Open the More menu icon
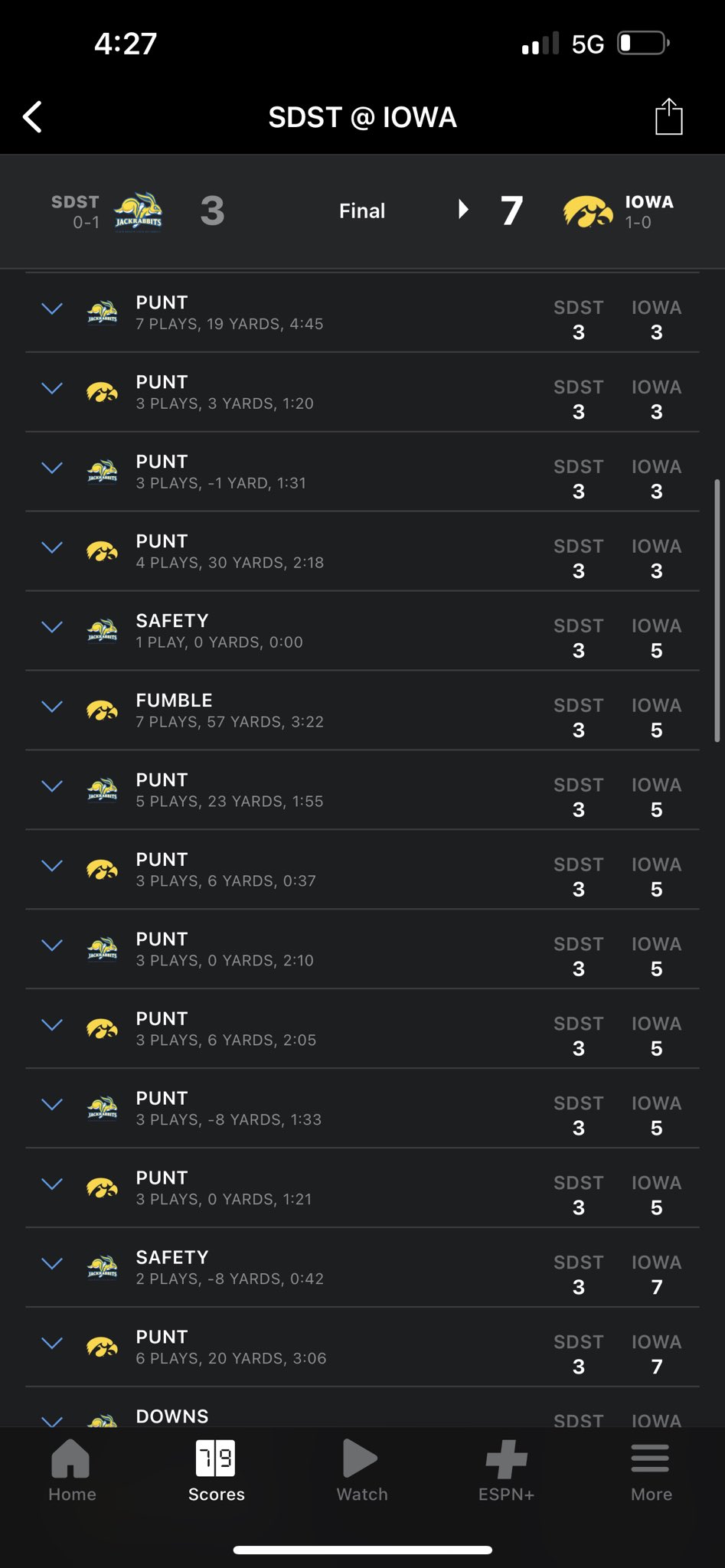 click(x=651, y=1458)
